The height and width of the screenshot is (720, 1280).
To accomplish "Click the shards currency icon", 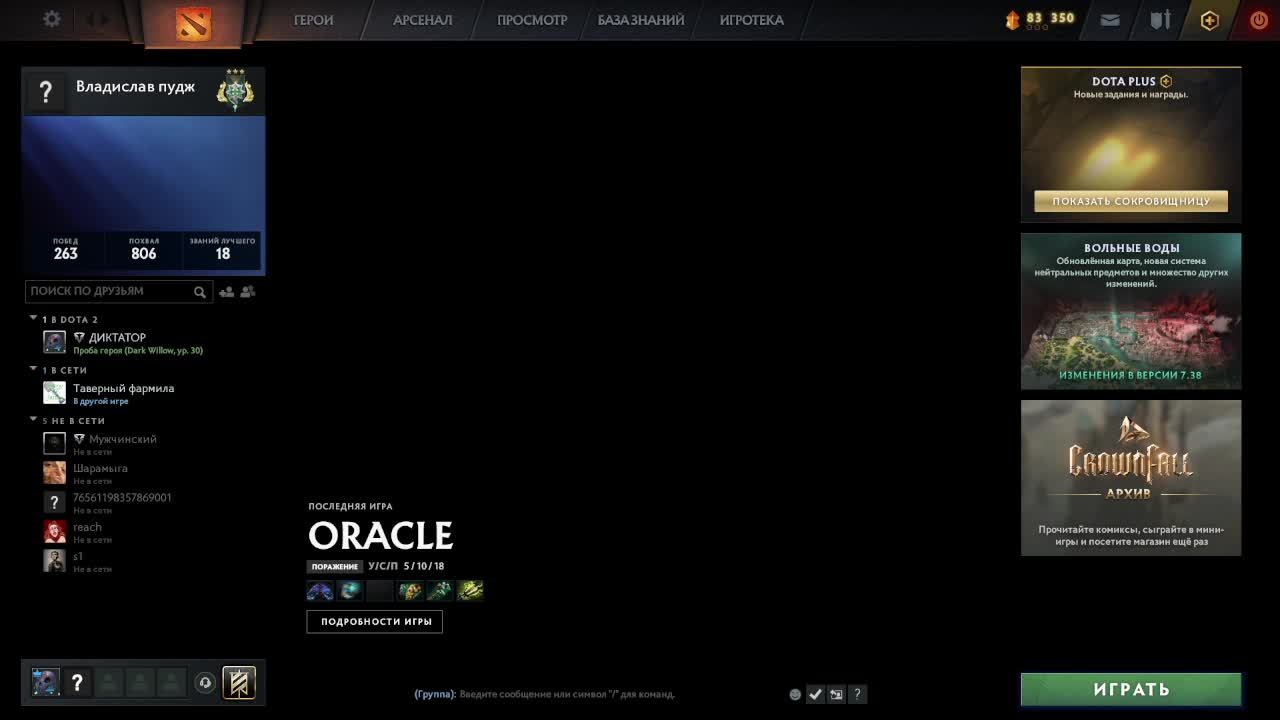I will coord(1012,20).
